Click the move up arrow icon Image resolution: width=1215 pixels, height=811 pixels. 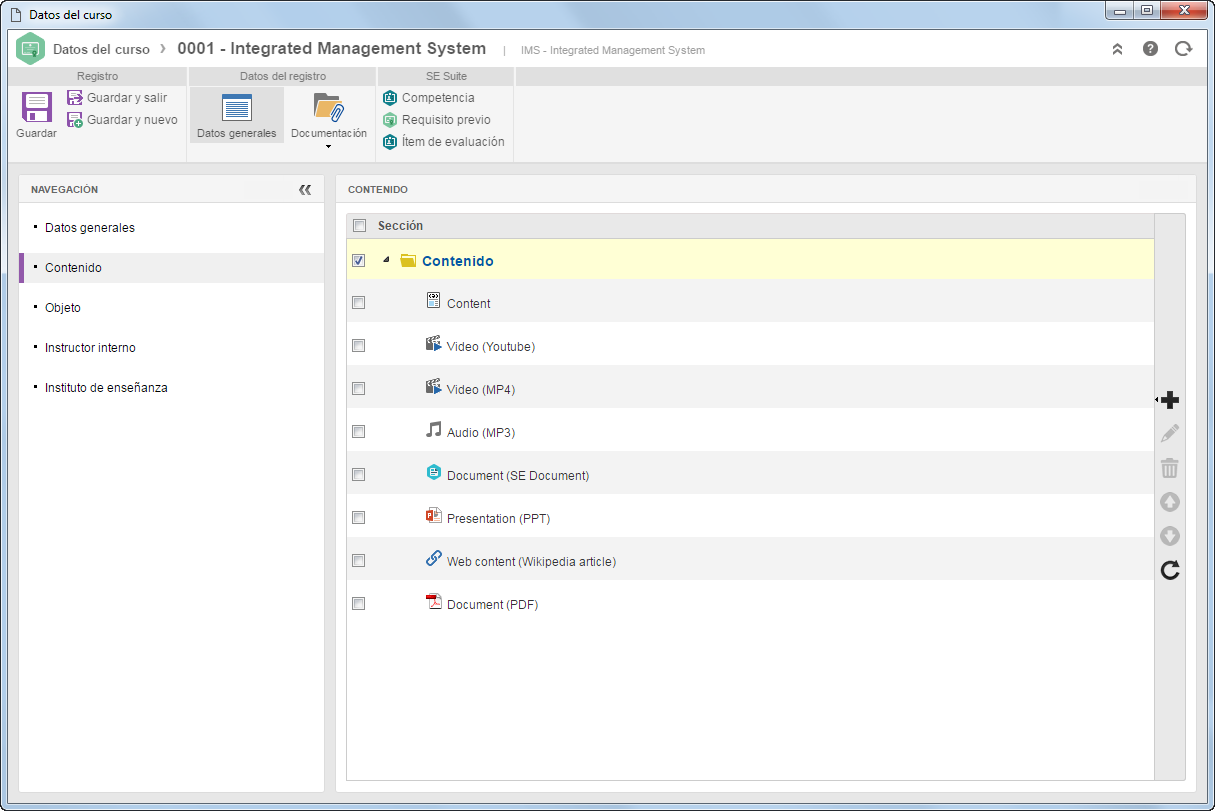click(x=1170, y=502)
